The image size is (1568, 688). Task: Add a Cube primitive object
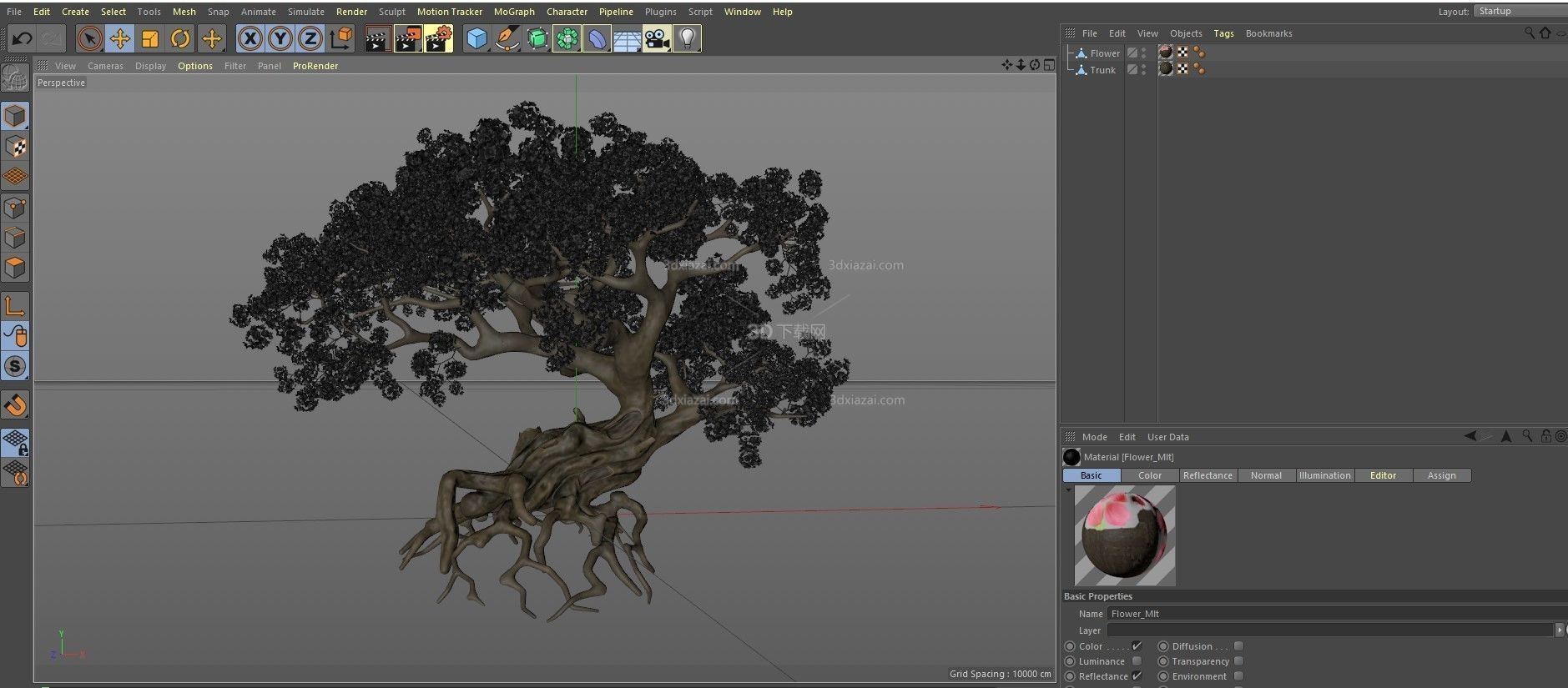click(476, 38)
